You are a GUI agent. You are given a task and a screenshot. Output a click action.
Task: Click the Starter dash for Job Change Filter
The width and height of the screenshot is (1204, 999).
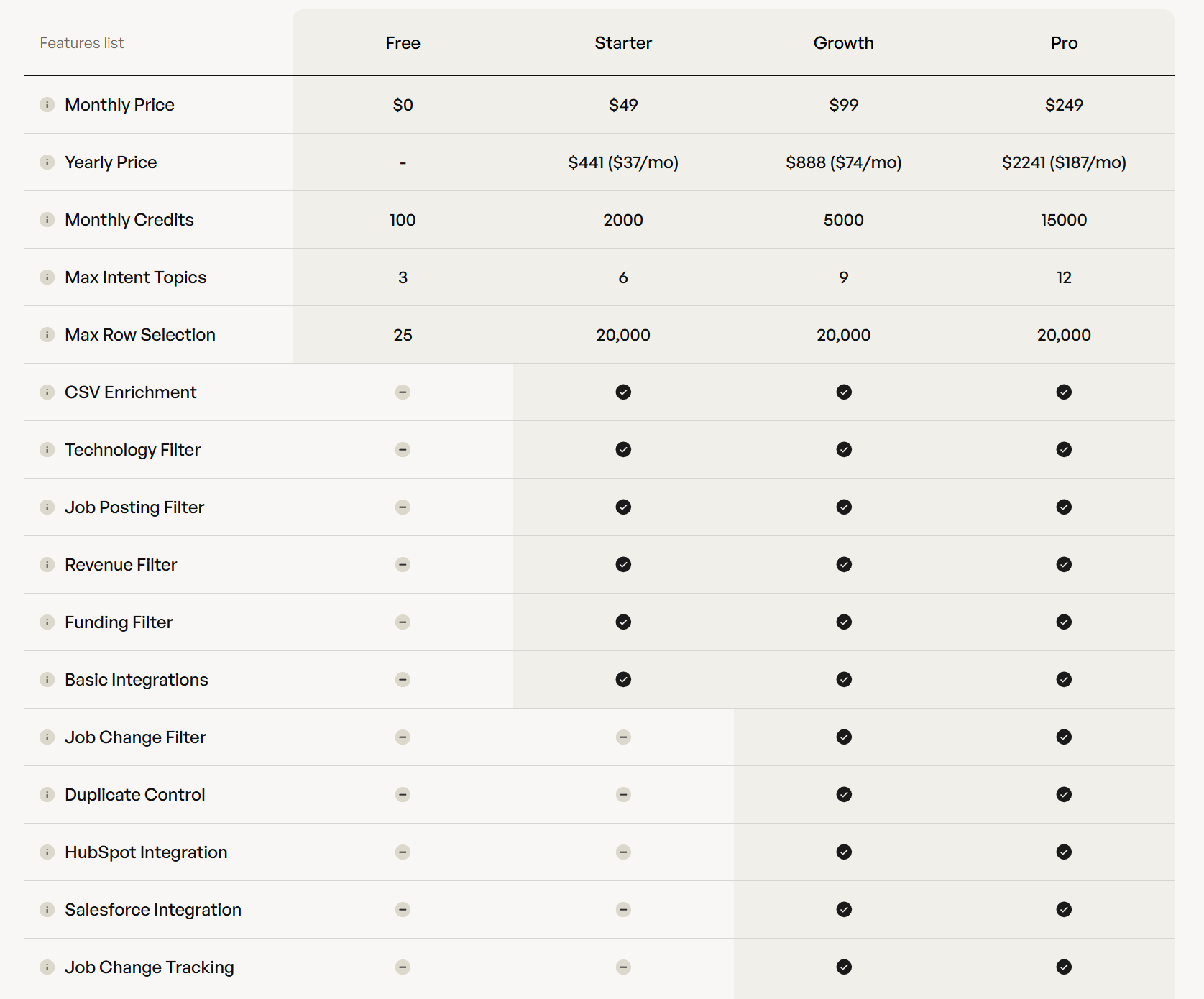(x=623, y=737)
